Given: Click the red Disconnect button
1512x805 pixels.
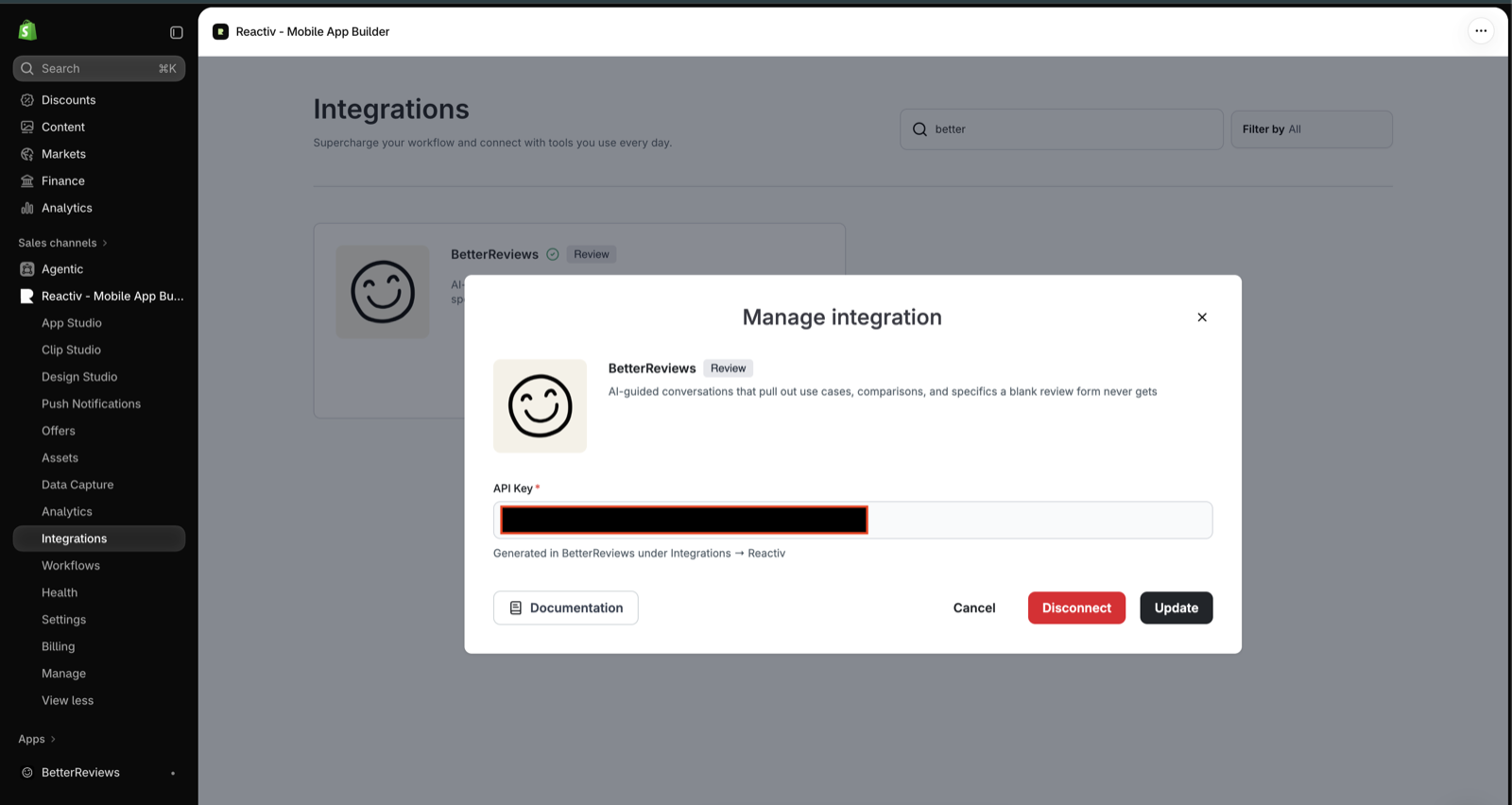Looking at the screenshot, I should pos(1076,608).
